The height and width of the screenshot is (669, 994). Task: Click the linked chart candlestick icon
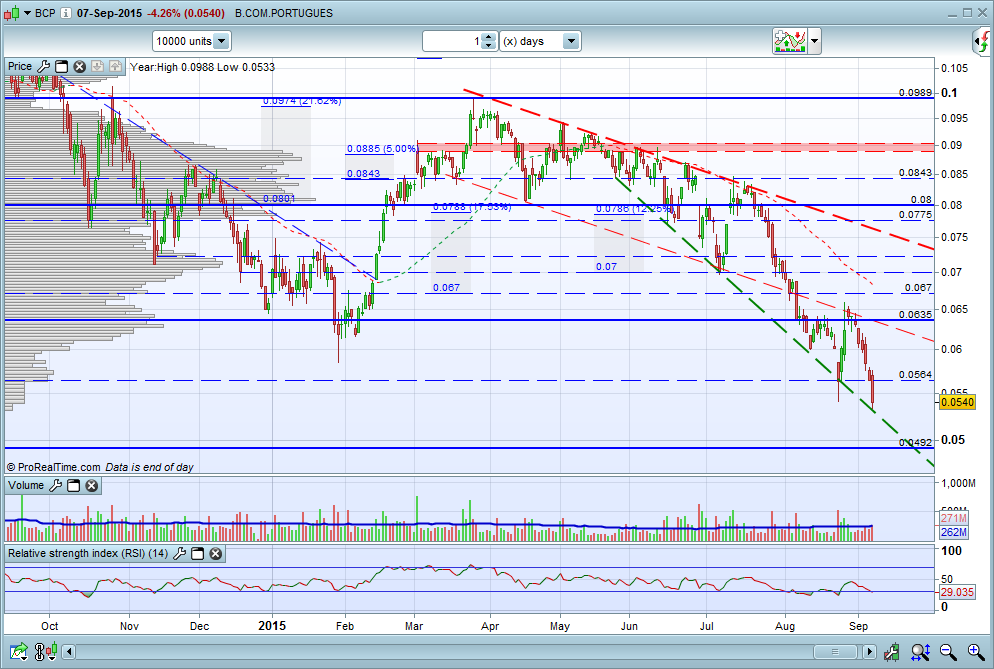coord(46,651)
